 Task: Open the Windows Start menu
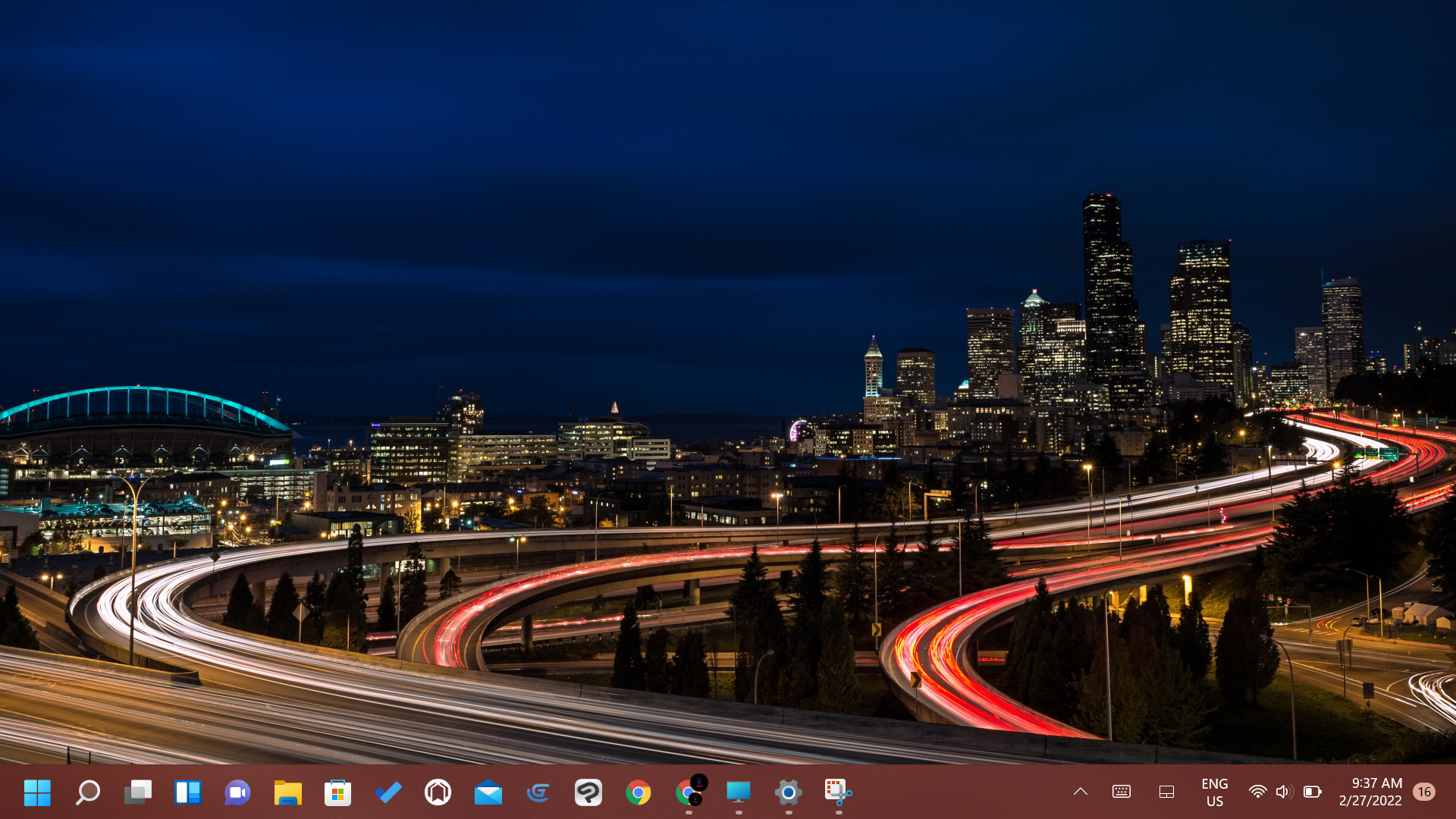(36, 792)
